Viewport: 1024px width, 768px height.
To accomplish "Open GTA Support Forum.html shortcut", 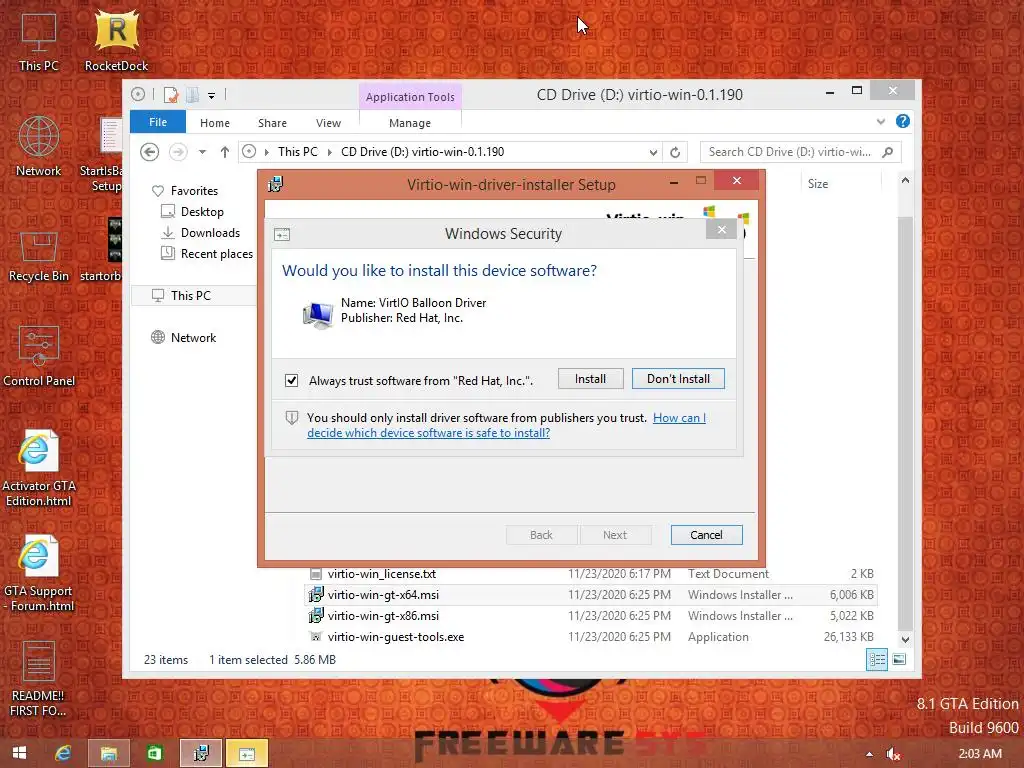I will click(39, 574).
